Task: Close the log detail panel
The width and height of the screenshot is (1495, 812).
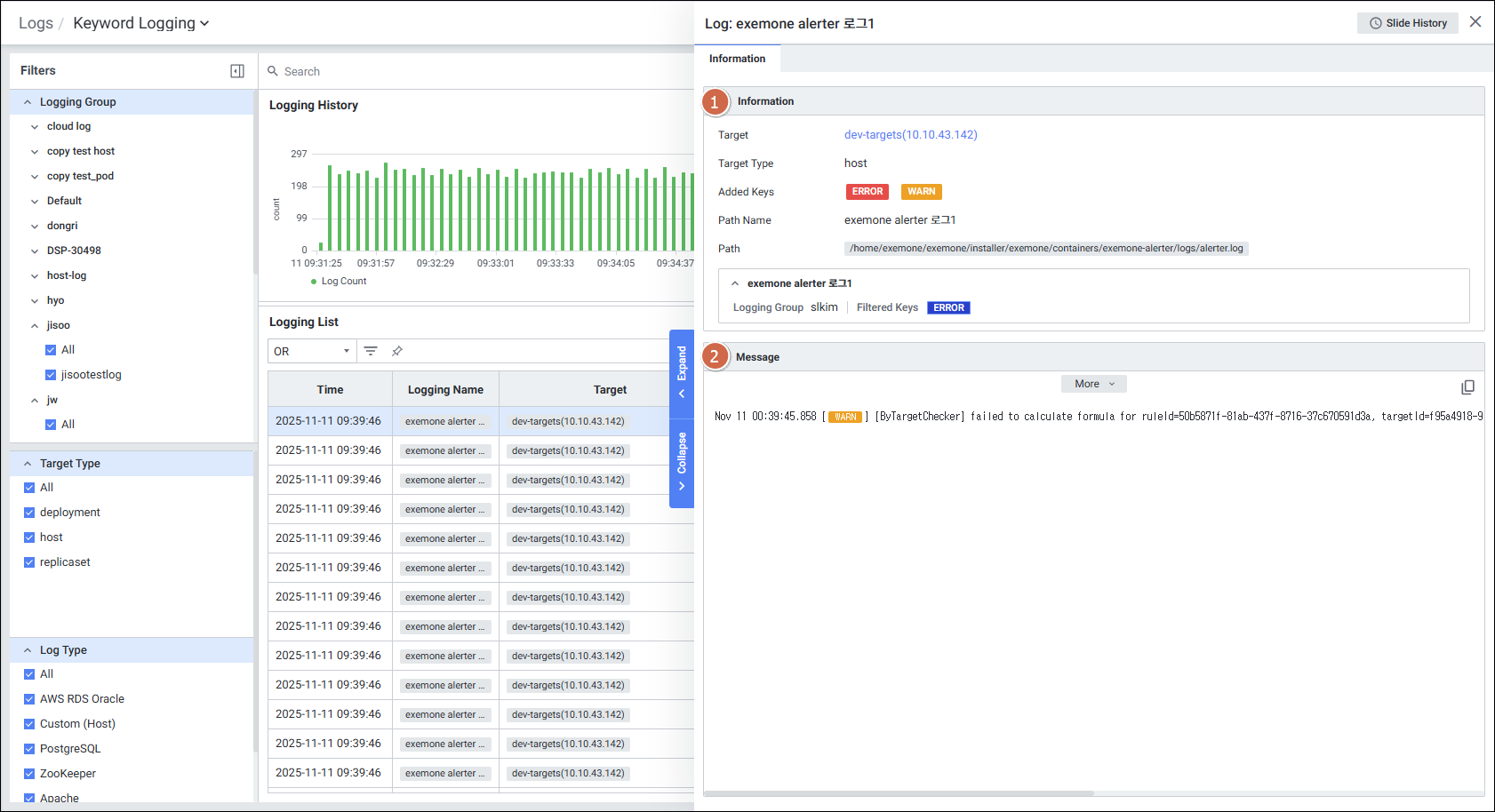Action: coord(1475,22)
